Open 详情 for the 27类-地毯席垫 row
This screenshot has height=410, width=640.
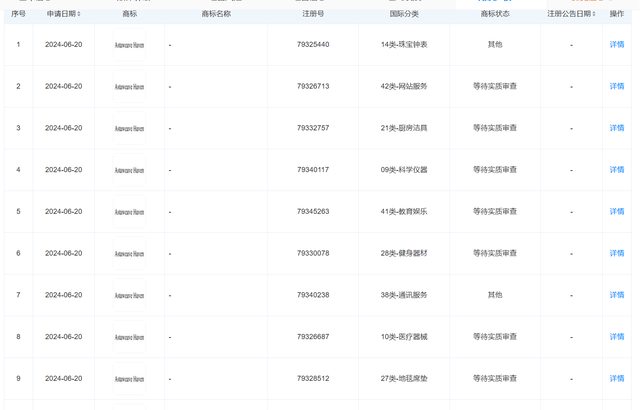(x=617, y=378)
